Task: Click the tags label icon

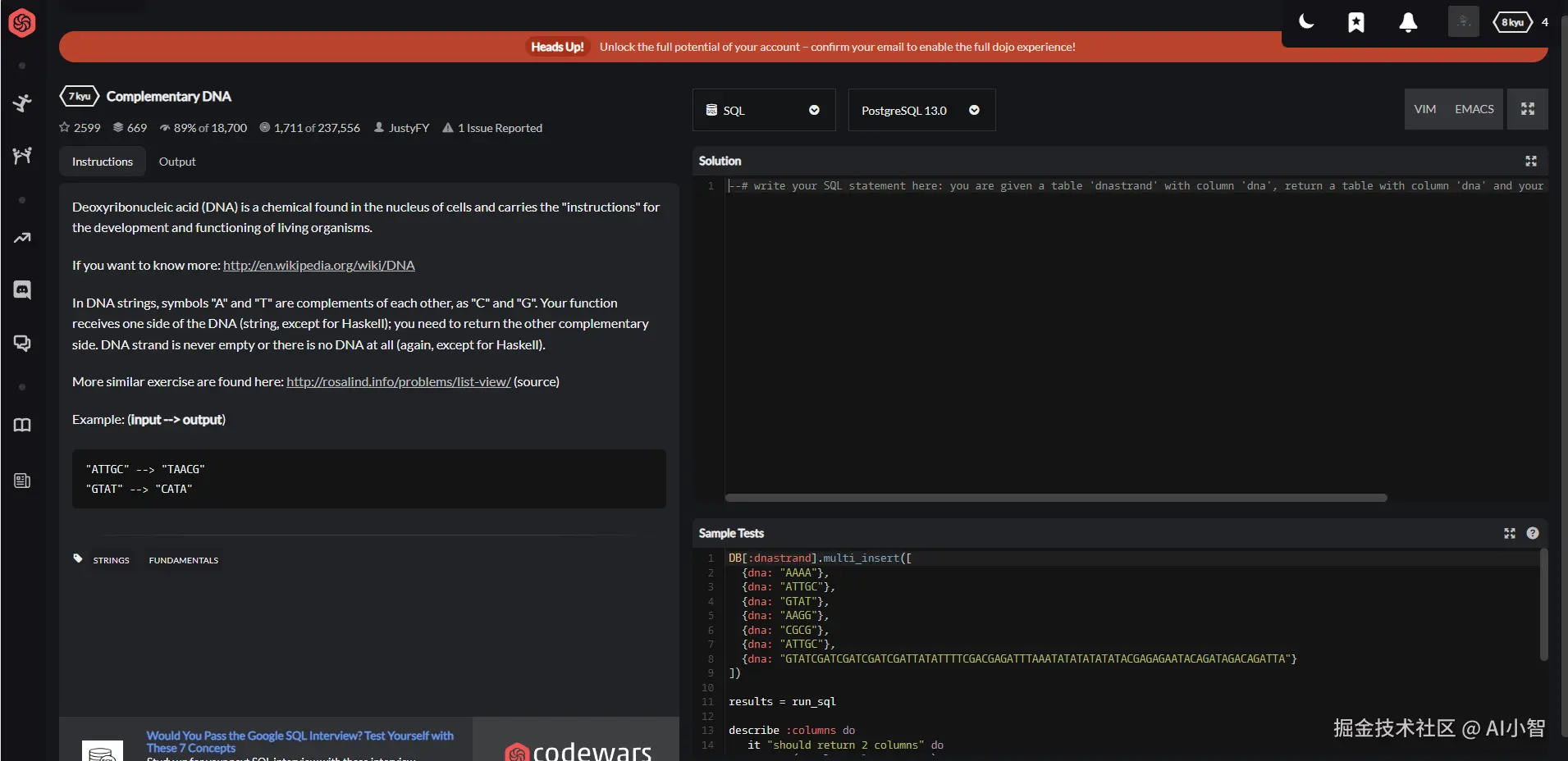Action: tap(78, 558)
